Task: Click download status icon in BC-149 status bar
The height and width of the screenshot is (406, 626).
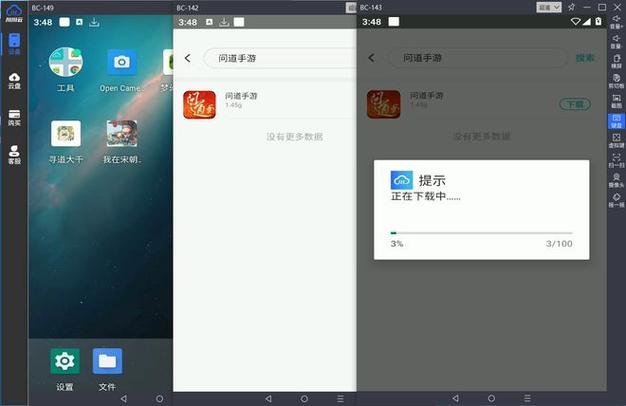Action: [x=94, y=22]
